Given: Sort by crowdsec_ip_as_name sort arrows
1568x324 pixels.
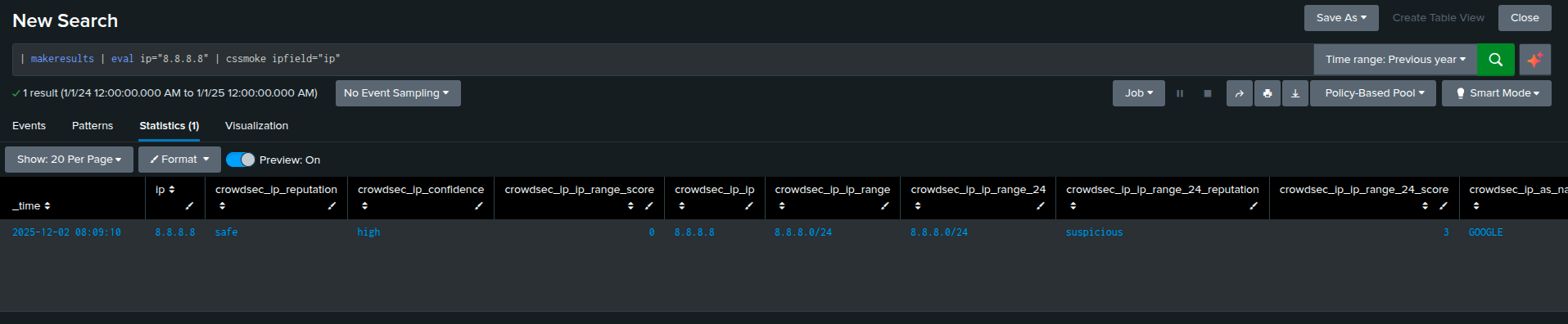Looking at the screenshot, I should coord(1476,206).
